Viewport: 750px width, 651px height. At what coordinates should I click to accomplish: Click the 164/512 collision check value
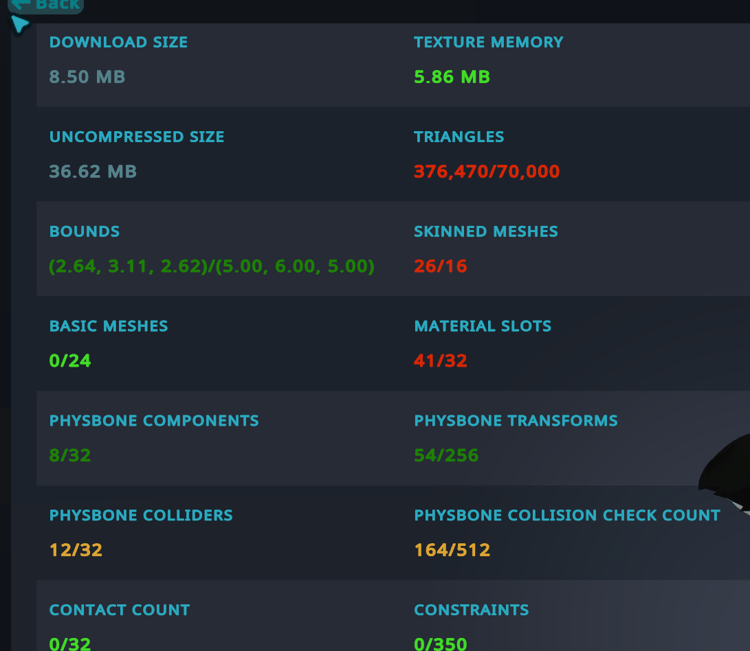[x=452, y=550]
